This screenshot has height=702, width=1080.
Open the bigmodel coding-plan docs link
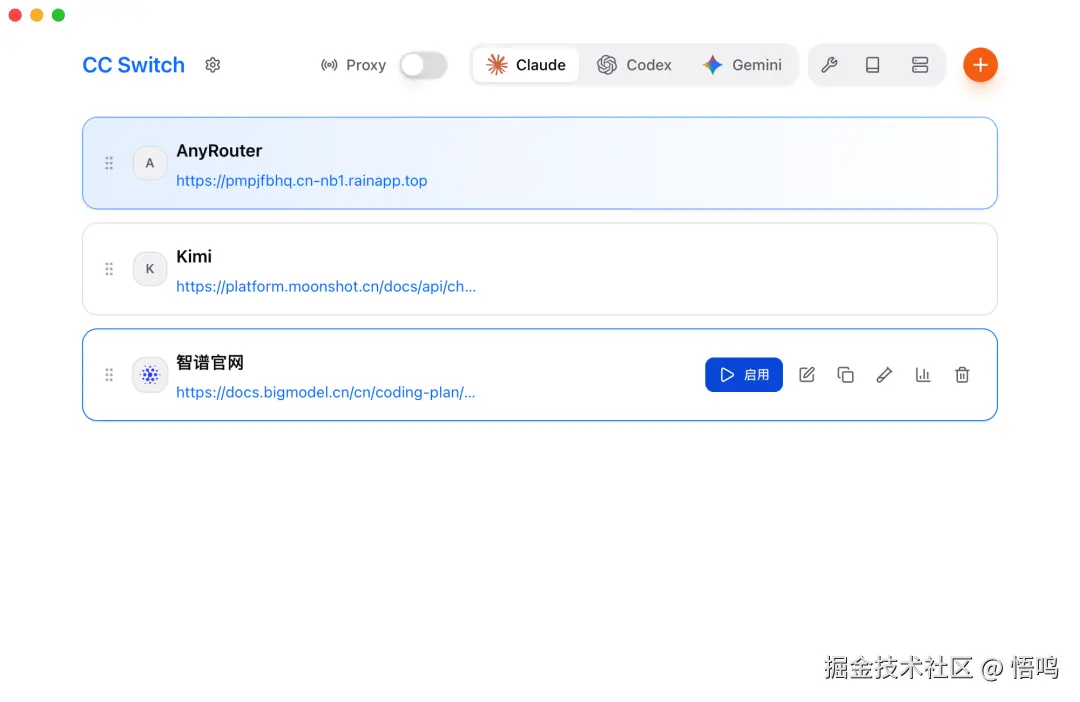pyautogui.click(x=325, y=392)
